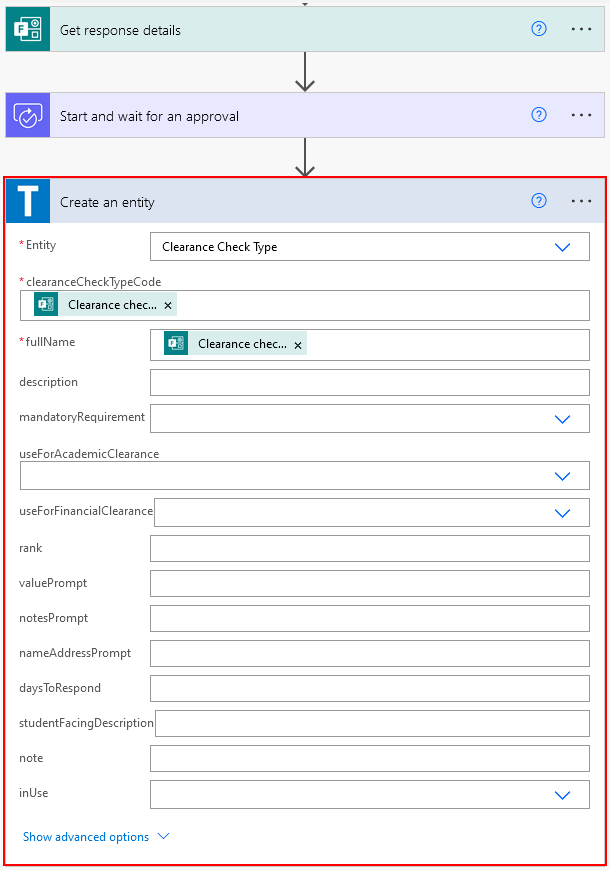Select the Forms token in clearanceCheckTypeCode
Viewport: 610px width, 870px height.
pos(105,305)
